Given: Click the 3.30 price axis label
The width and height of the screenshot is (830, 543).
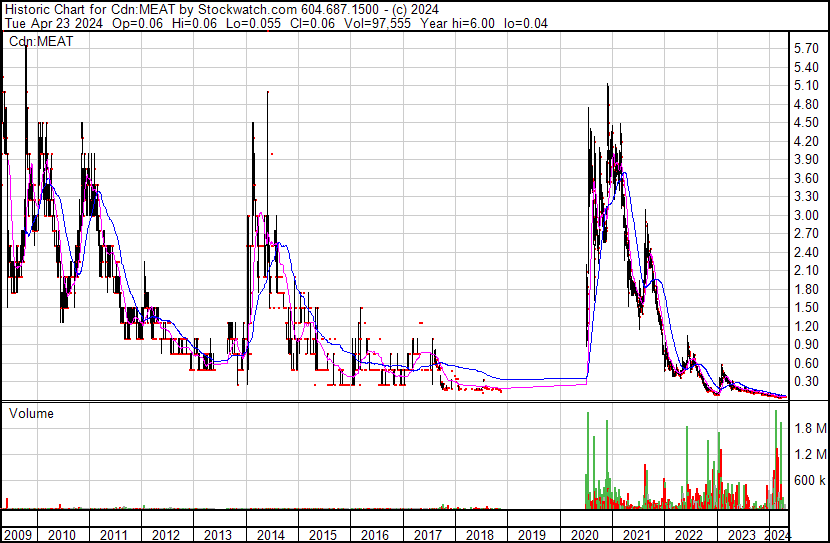Looking at the screenshot, I should click(806, 196).
